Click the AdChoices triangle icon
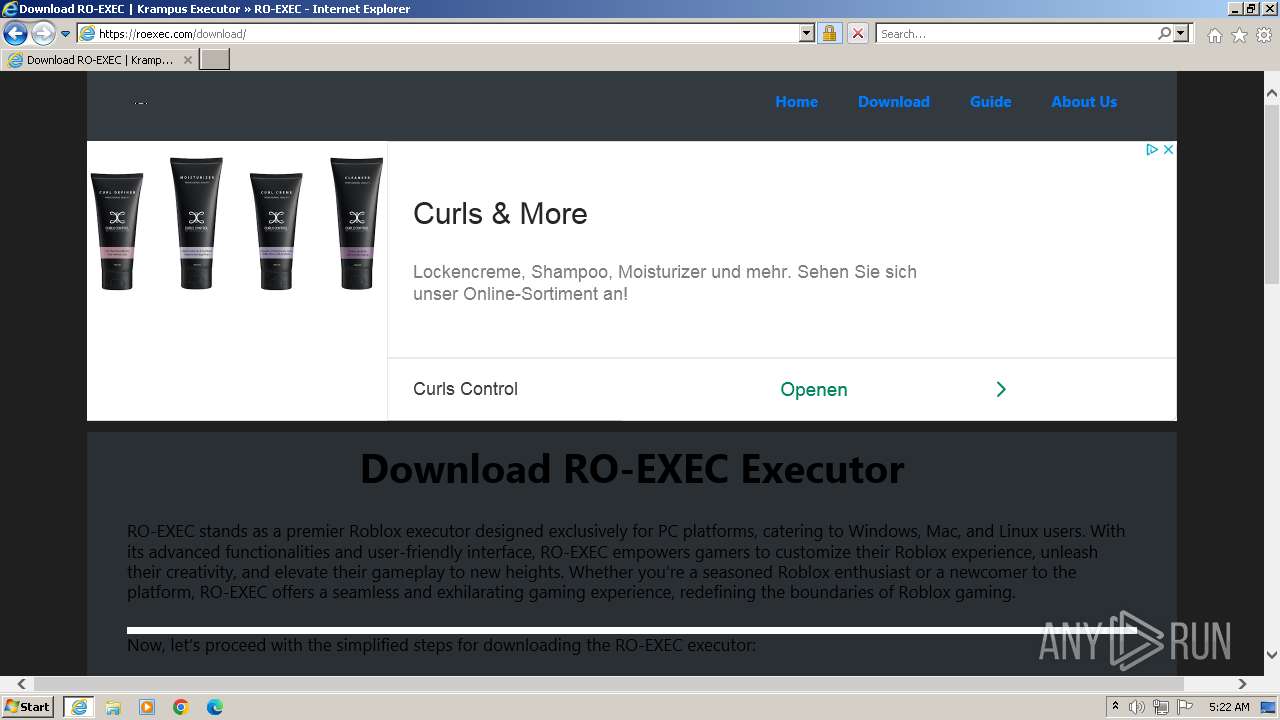Image resolution: width=1280 pixels, height=720 pixels. (1152, 149)
